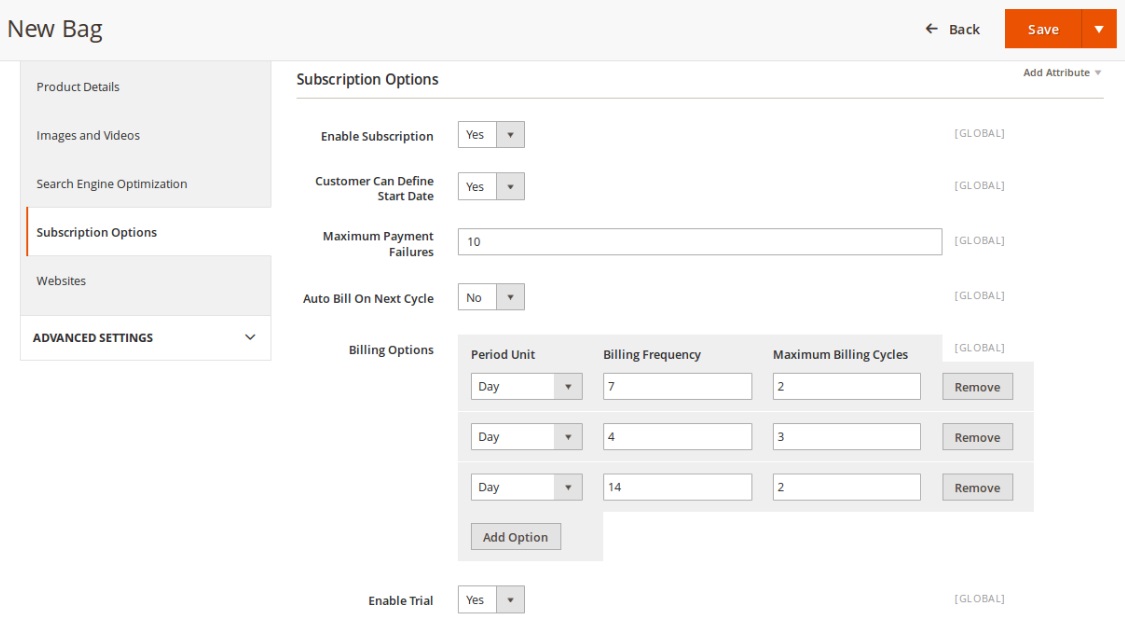
Task: Click the GLOBAL scope label beside Enable Subscription
Action: (979, 133)
